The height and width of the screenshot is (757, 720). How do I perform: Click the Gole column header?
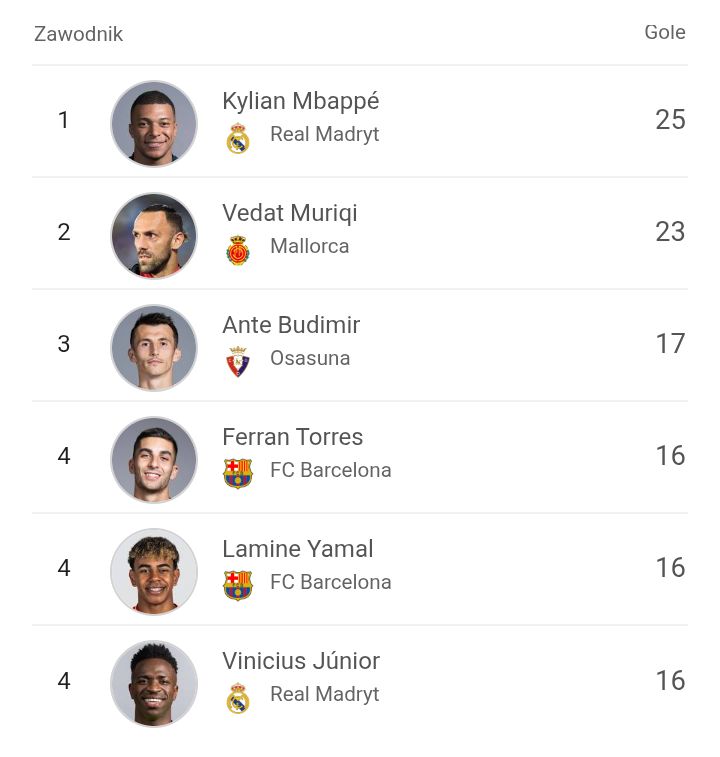click(665, 32)
